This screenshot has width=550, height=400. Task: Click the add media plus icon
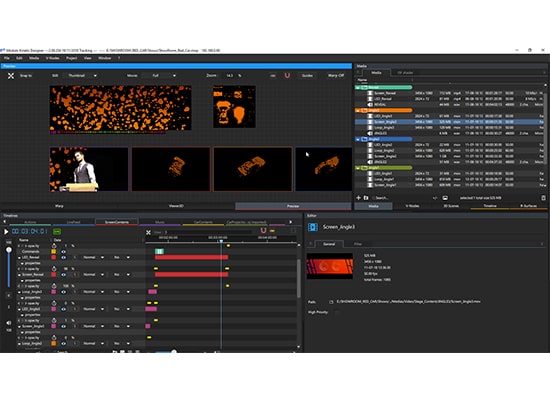[x=358, y=198]
